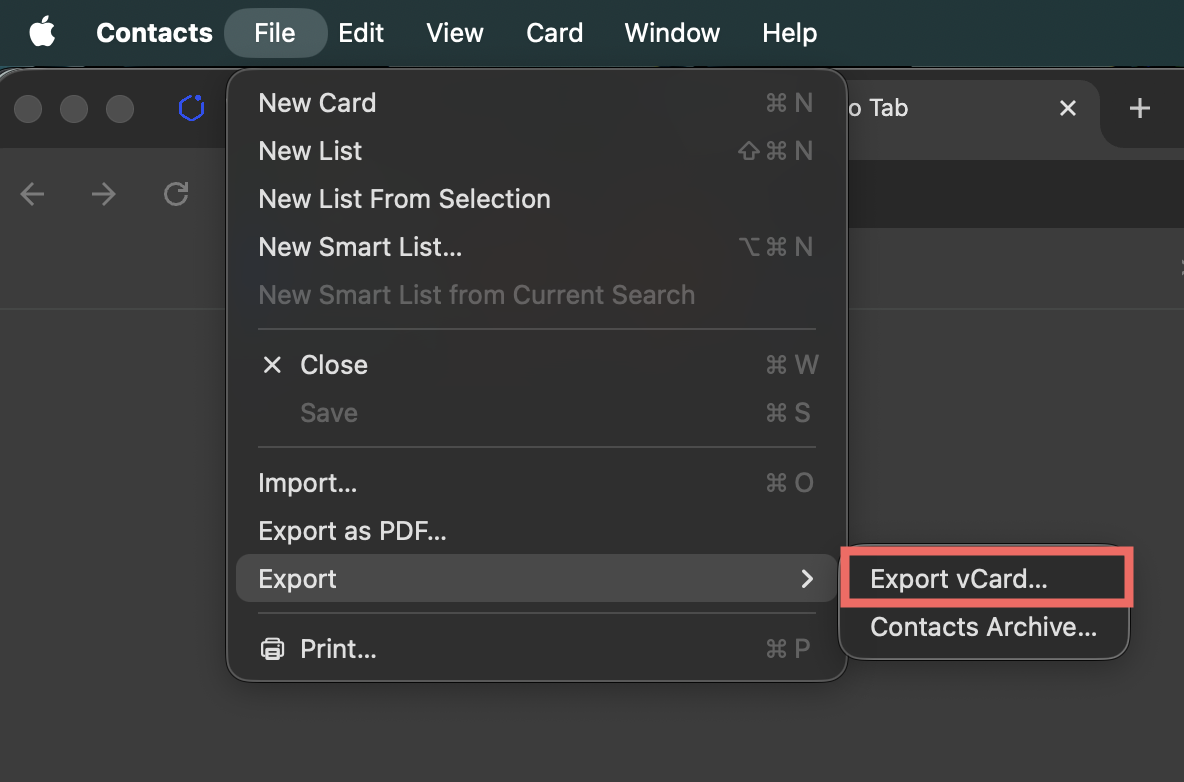
Task: Open the Card menu
Action: coord(554,33)
